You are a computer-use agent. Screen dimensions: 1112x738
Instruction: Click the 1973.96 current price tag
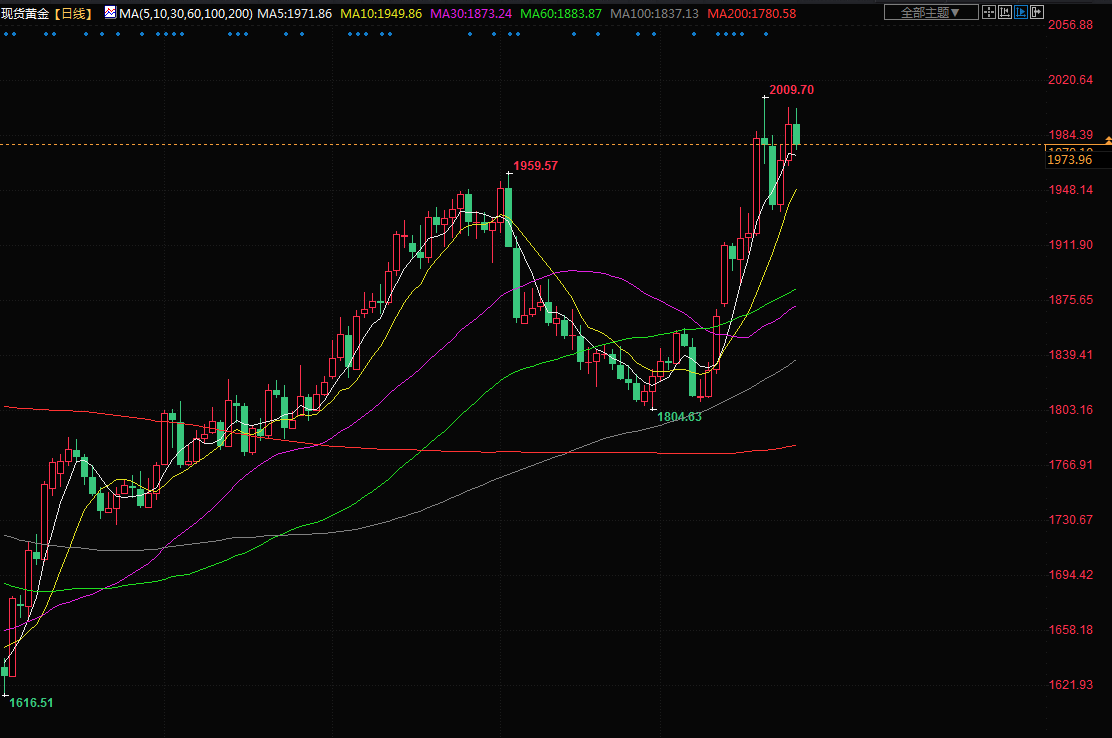tap(1069, 160)
